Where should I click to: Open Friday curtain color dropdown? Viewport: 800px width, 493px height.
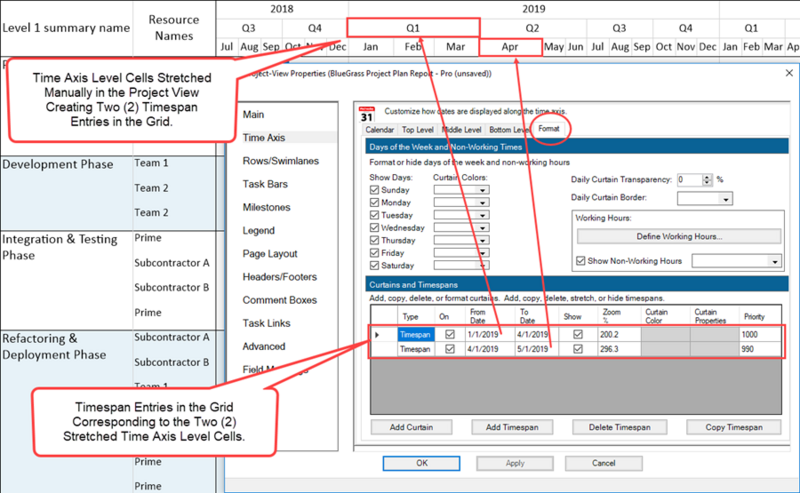(483, 253)
